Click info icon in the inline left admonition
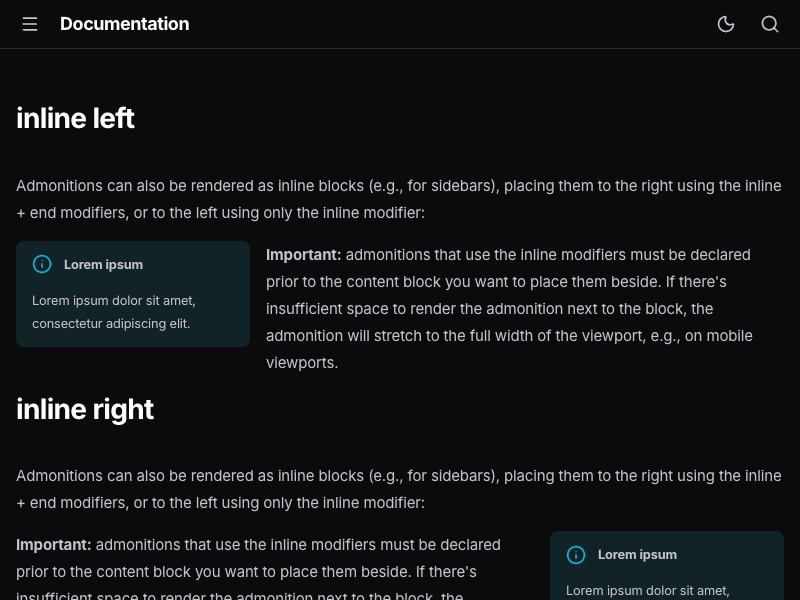The image size is (800, 600). click(42, 264)
